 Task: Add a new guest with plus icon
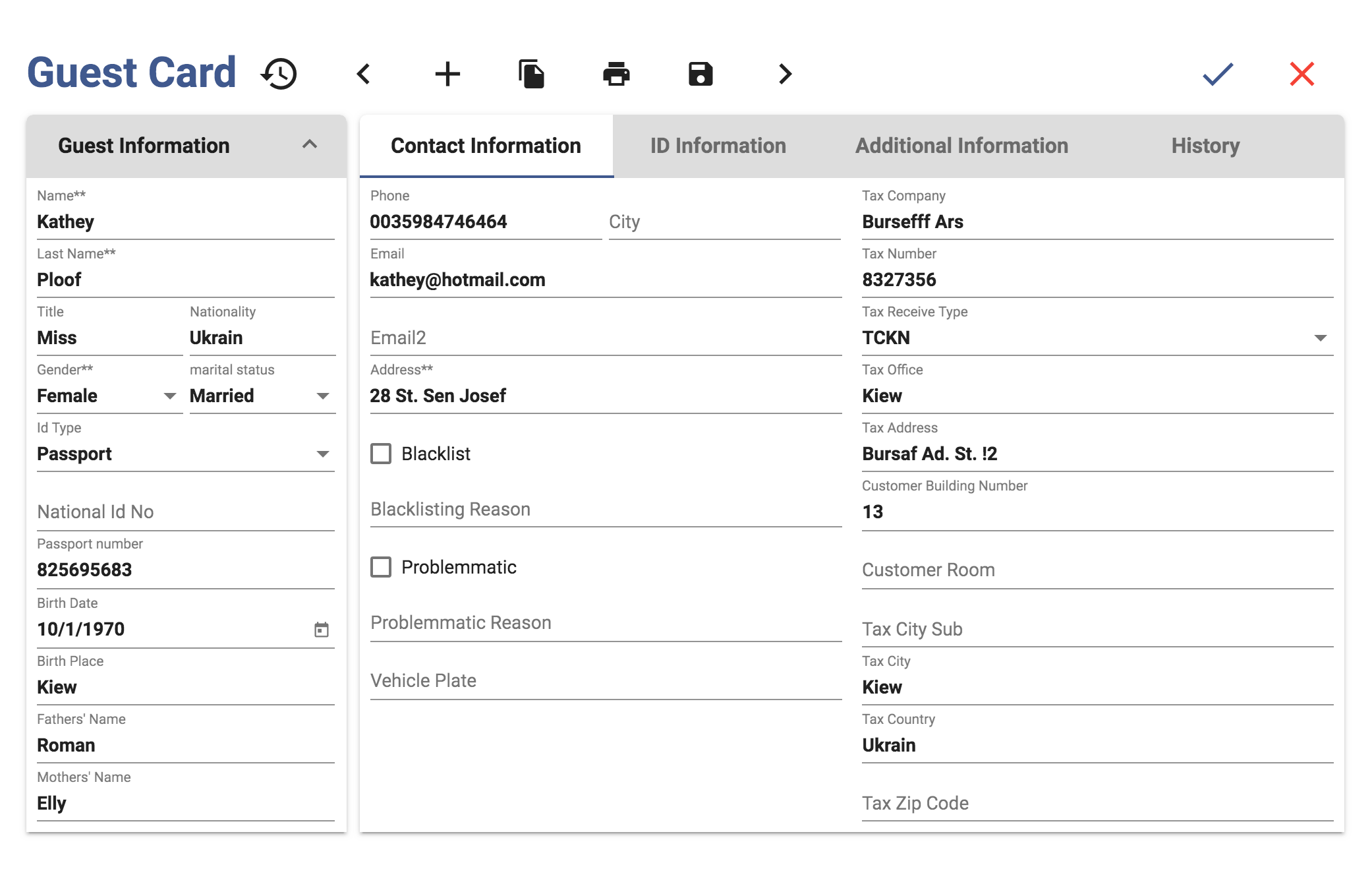[447, 74]
